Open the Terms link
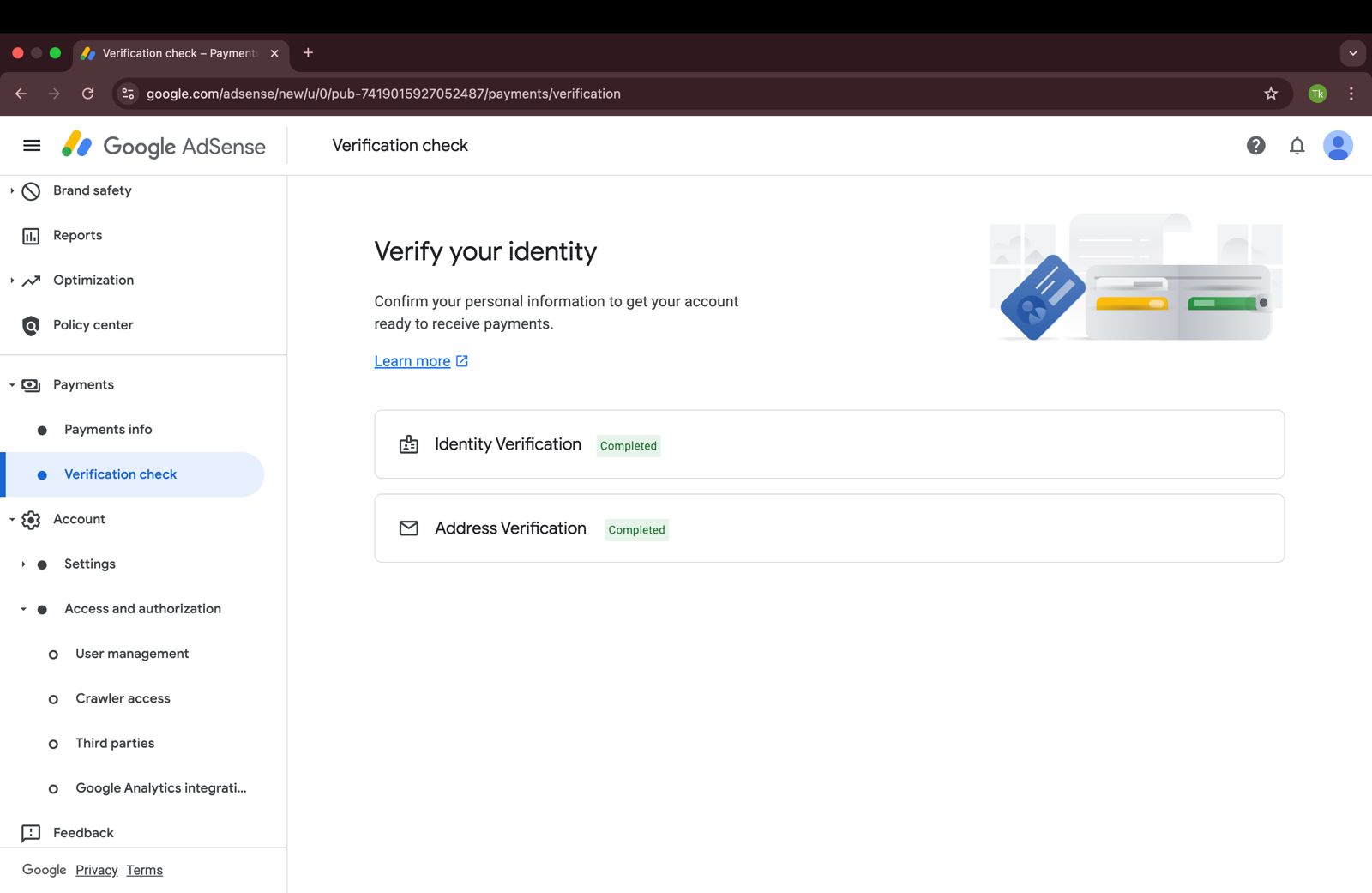The height and width of the screenshot is (893, 1372). click(x=144, y=870)
